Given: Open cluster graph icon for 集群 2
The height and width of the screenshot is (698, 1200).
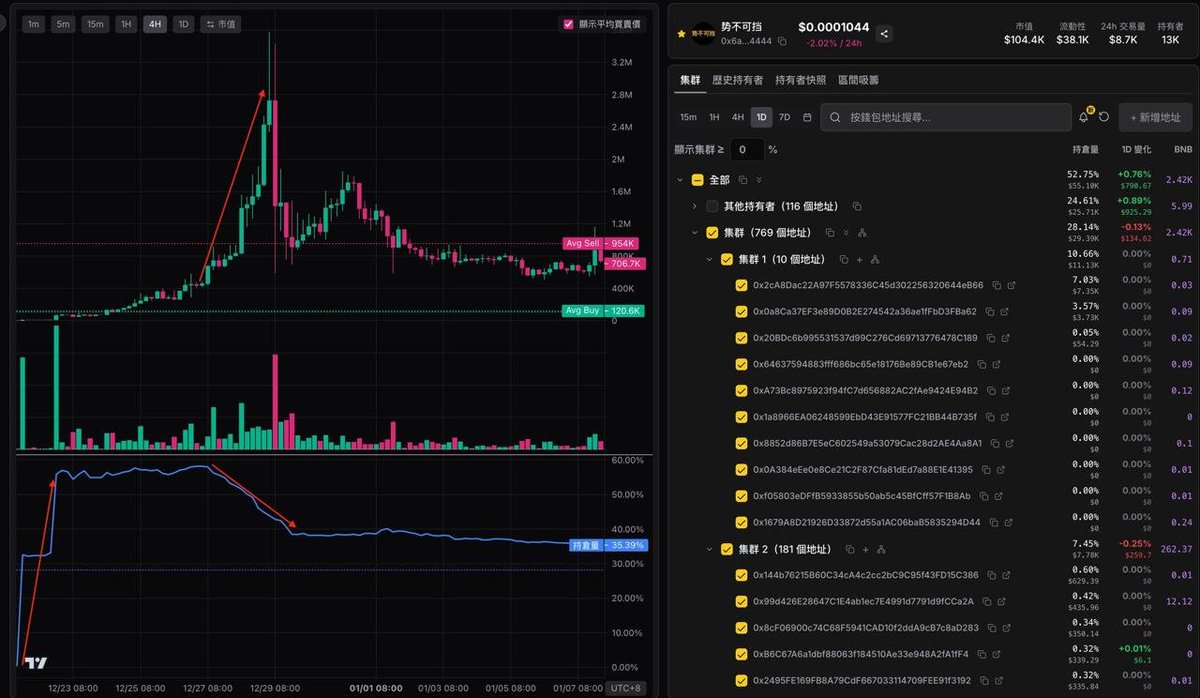Looking at the screenshot, I should pos(881,549).
